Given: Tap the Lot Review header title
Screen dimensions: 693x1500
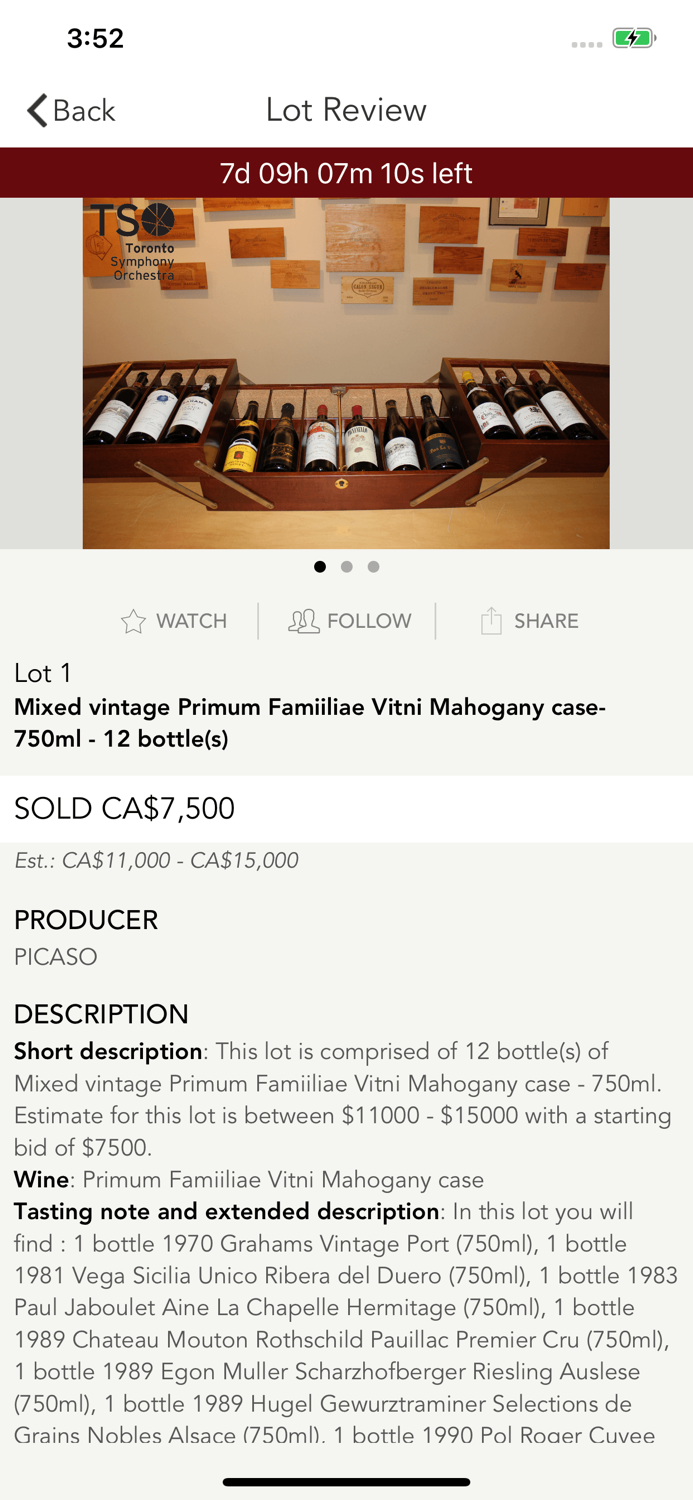Looking at the screenshot, I should click(346, 110).
